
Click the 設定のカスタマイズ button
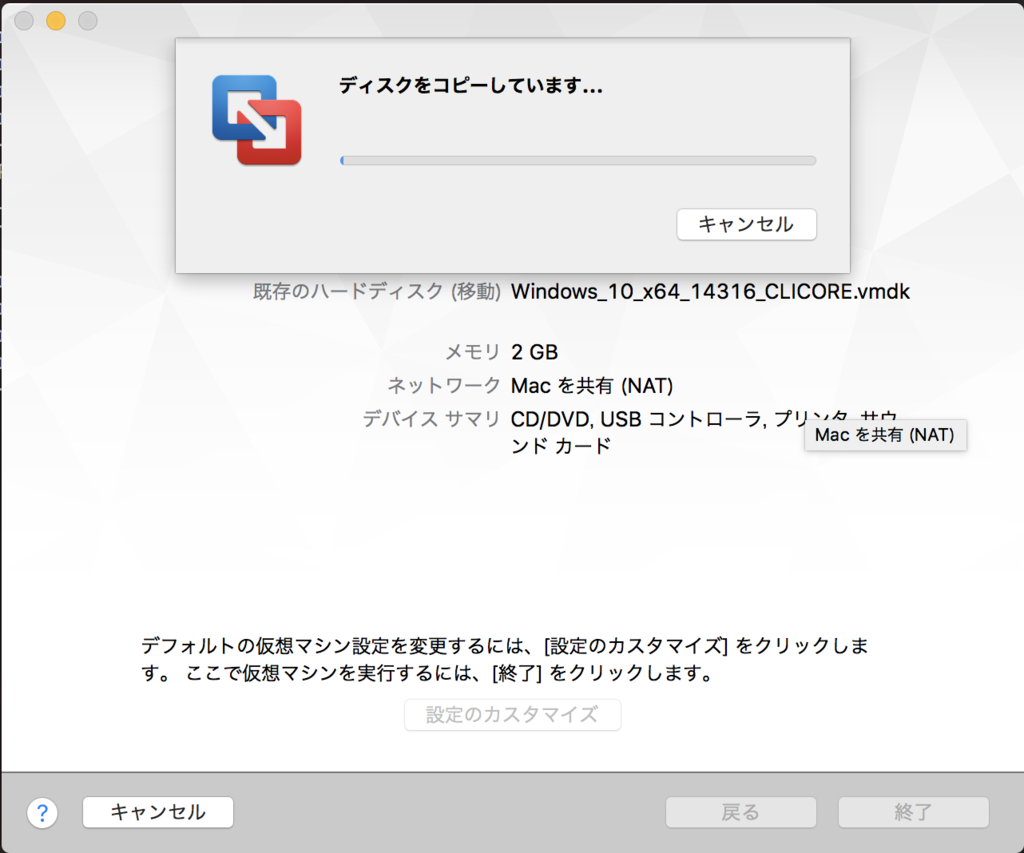513,715
